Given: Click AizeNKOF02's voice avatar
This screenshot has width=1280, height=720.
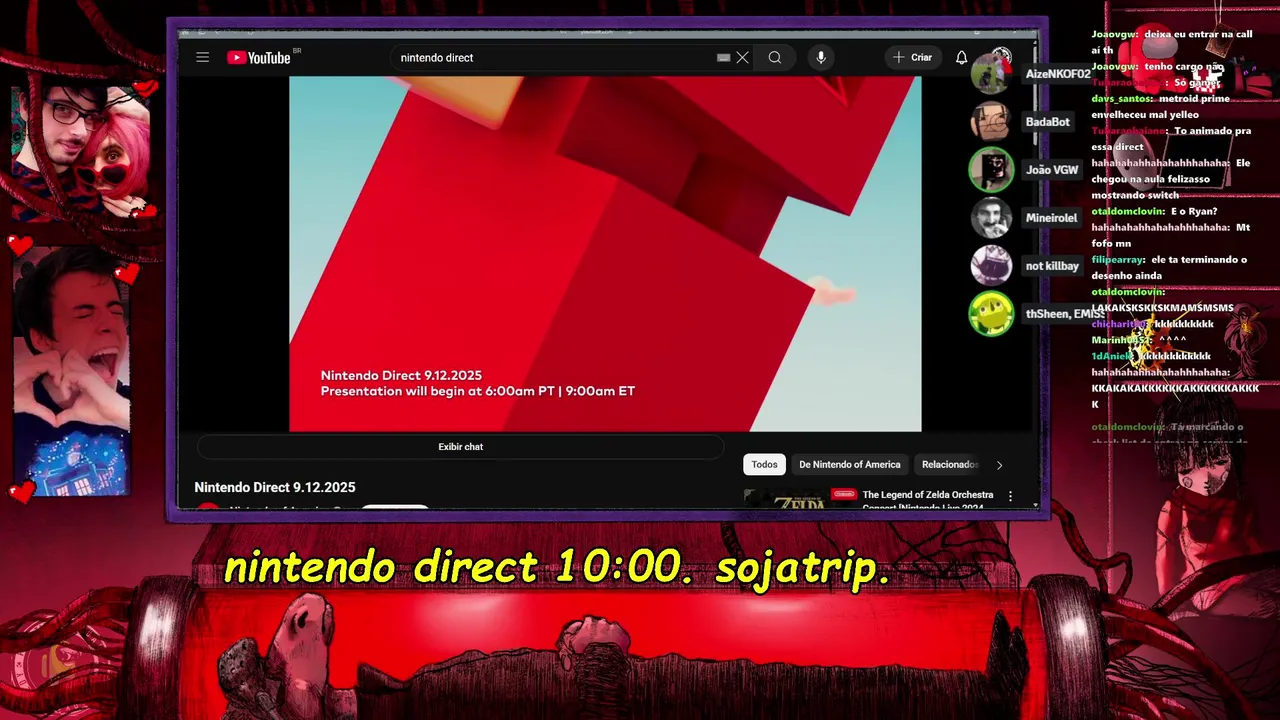Looking at the screenshot, I should point(991,74).
